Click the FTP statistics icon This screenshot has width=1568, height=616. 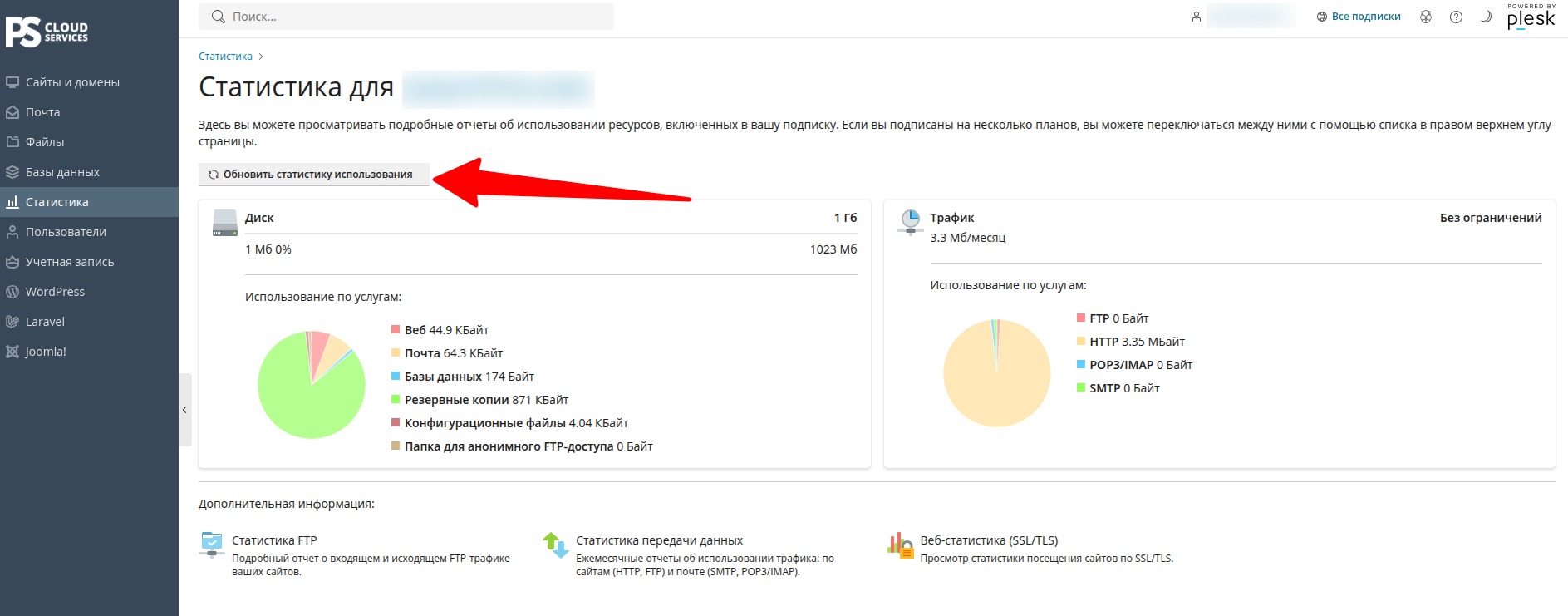pyautogui.click(x=212, y=545)
